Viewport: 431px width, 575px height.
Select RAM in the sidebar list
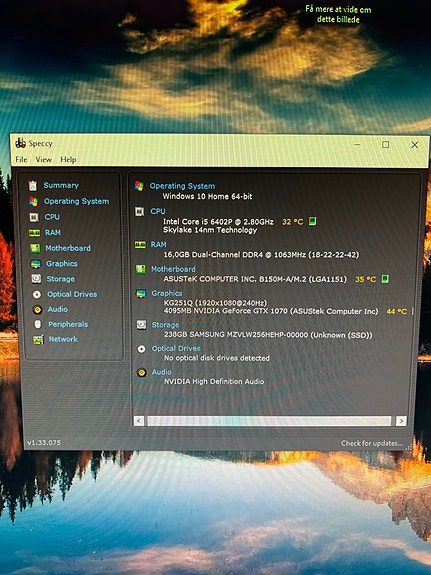pyautogui.click(x=53, y=232)
